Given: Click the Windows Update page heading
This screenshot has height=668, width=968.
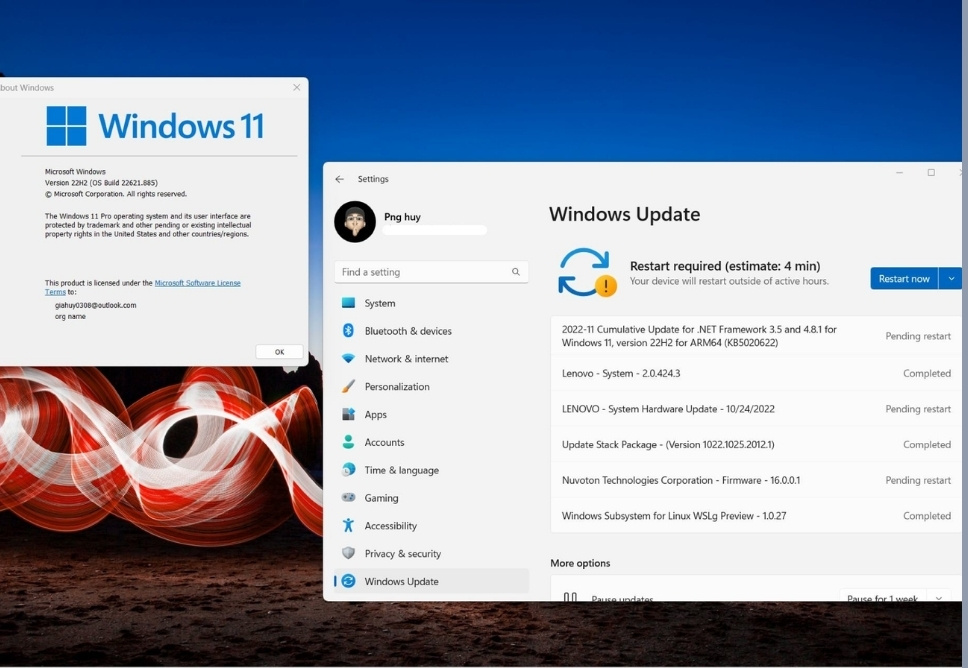Looking at the screenshot, I should click(624, 214).
